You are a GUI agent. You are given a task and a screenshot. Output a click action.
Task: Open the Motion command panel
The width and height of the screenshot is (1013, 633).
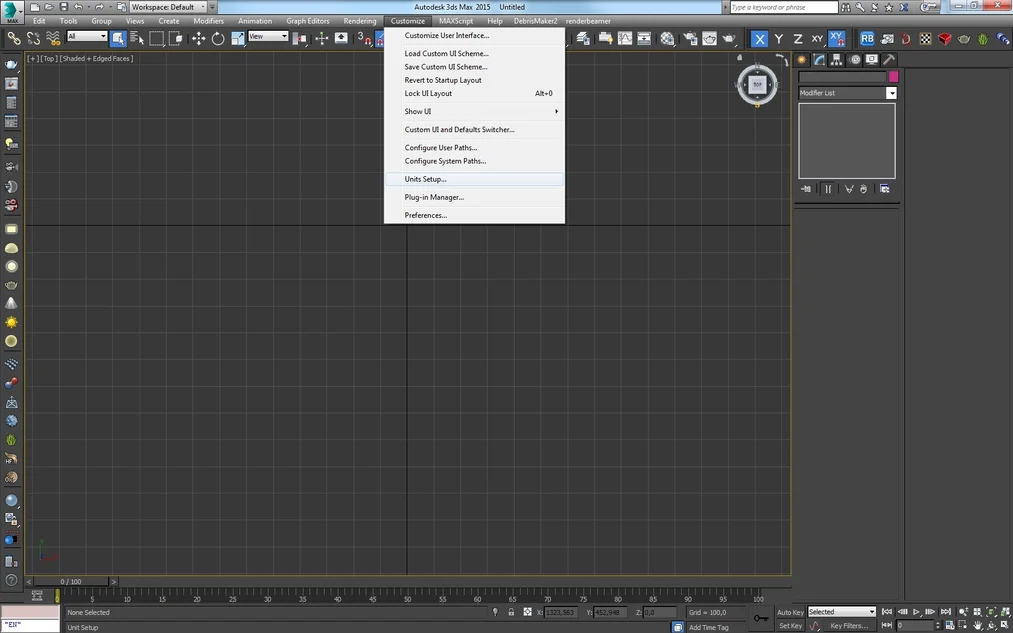[x=854, y=60]
